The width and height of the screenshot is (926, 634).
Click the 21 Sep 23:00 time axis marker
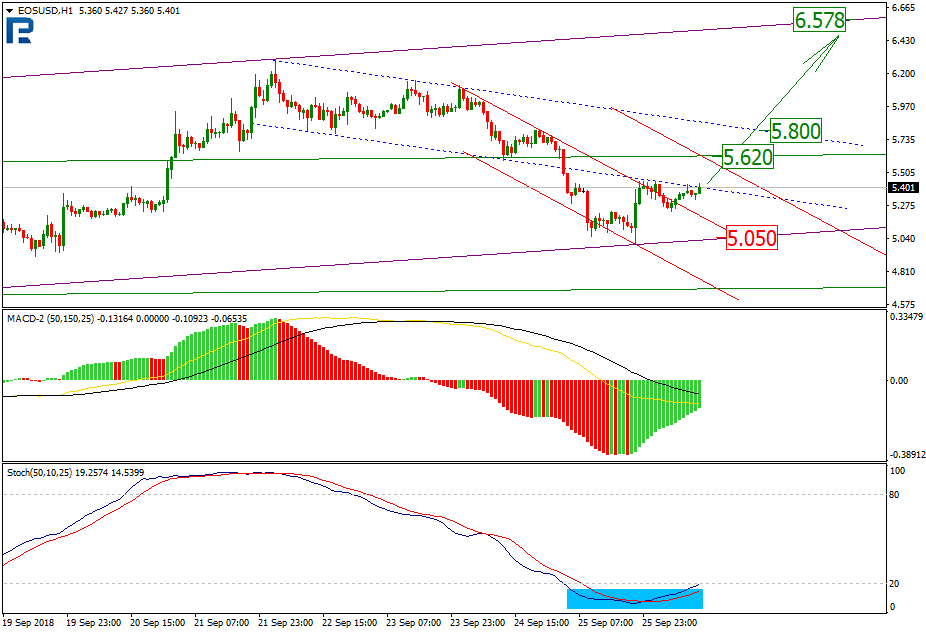tap(286, 623)
